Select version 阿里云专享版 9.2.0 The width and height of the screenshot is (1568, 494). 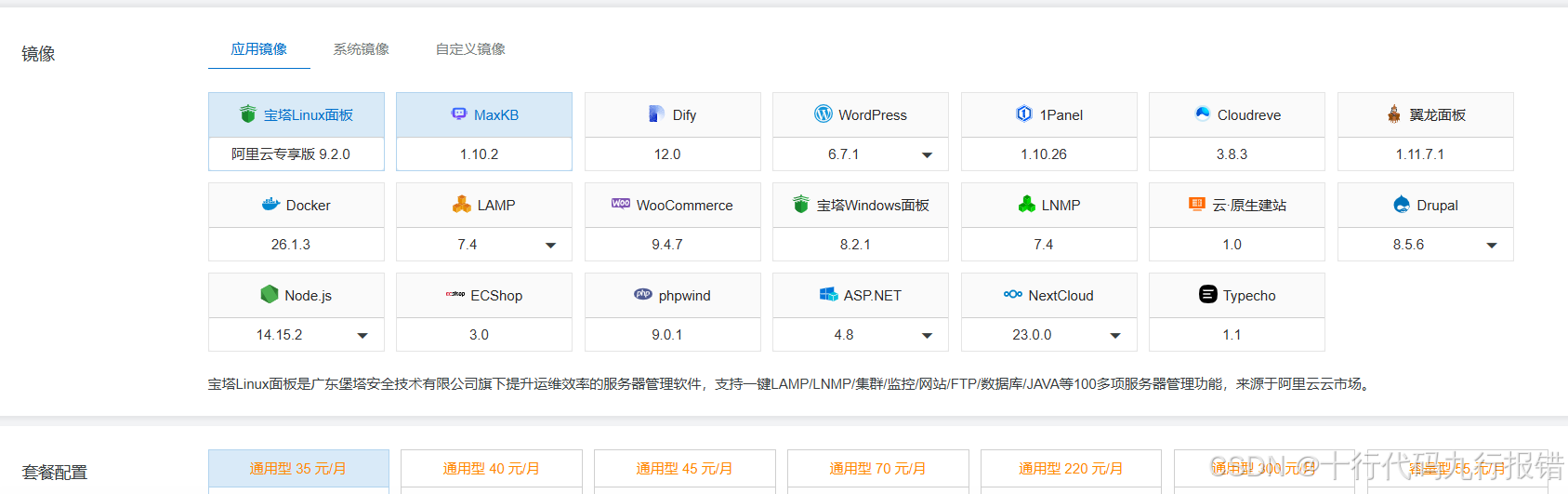pos(296,154)
